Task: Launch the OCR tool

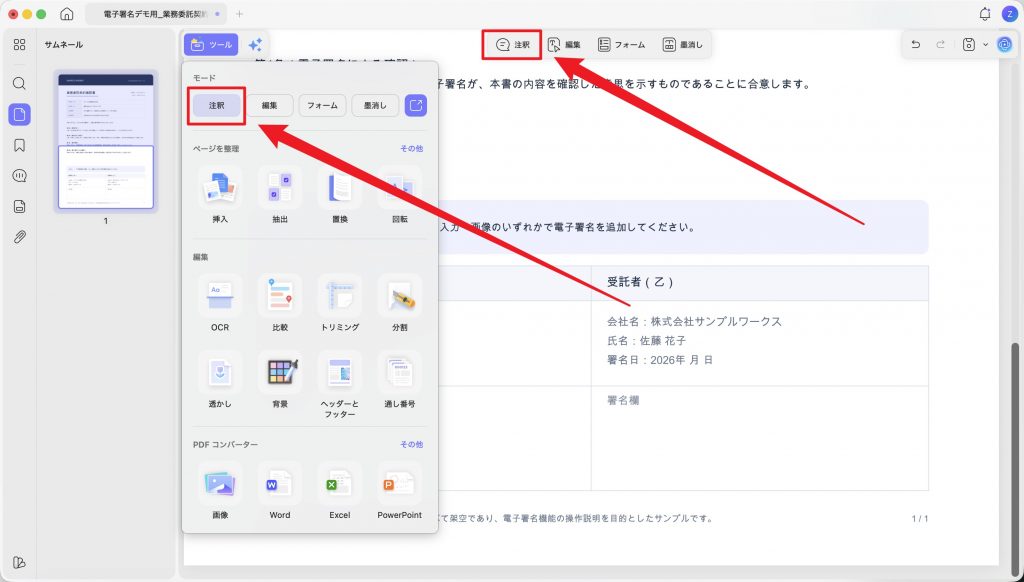Action: pyautogui.click(x=220, y=303)
